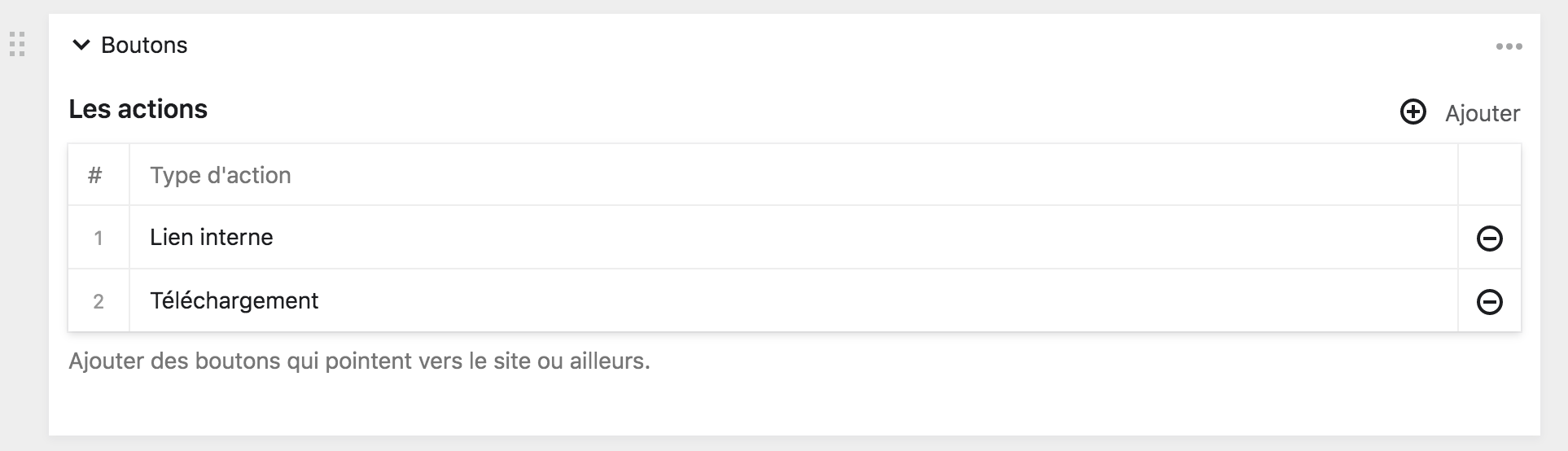This screenshot has width=1568, height=451.
Task: Click the help text about pointing buttons
Action: (x=359, y=361)
